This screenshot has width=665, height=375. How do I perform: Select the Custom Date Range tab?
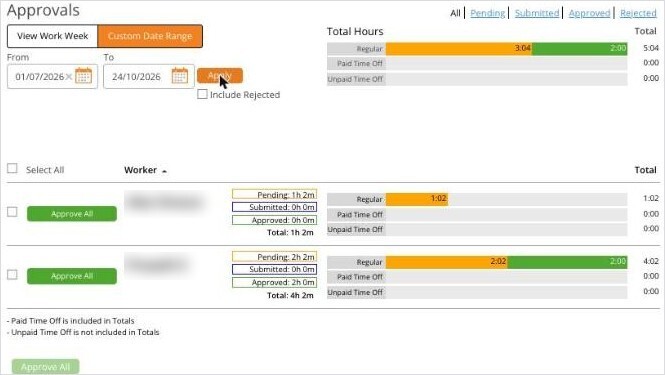(x=150, y=36)
